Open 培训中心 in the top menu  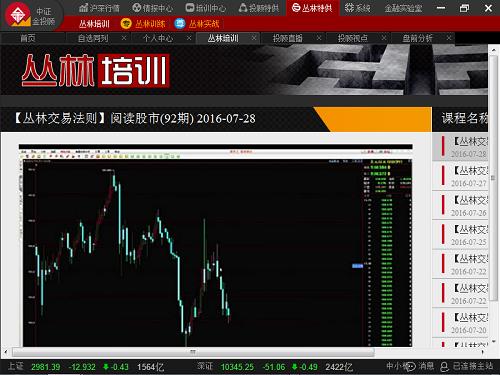tap(205, 8)
